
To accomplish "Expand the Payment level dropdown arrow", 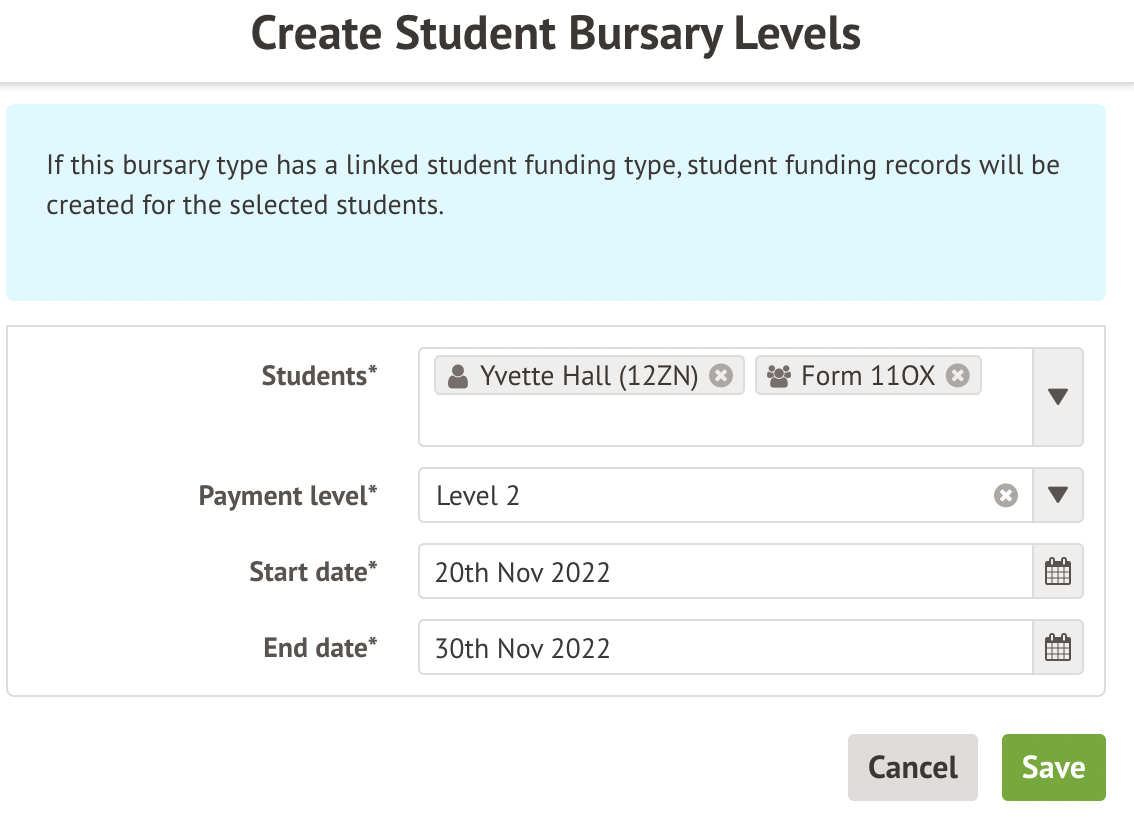I will (1058, 496).
